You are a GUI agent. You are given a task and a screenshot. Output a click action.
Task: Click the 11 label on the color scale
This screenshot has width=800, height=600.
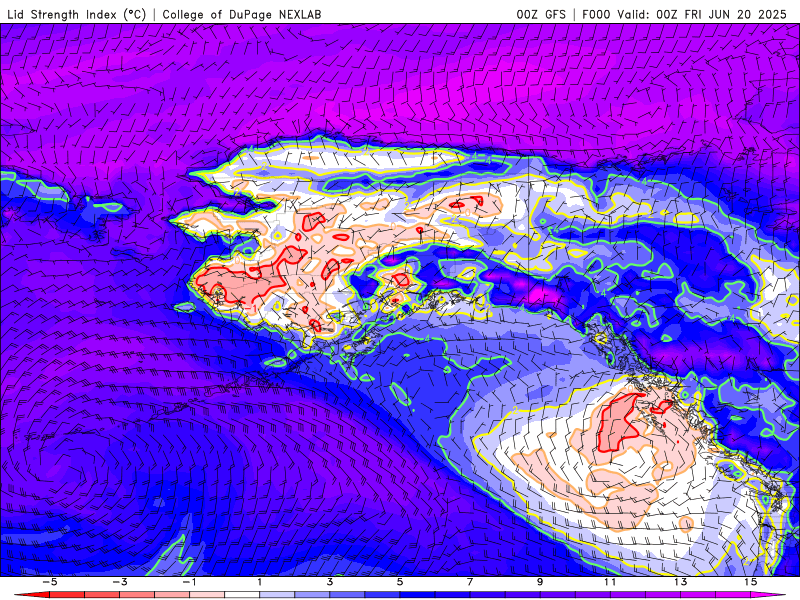coord(610,582)
